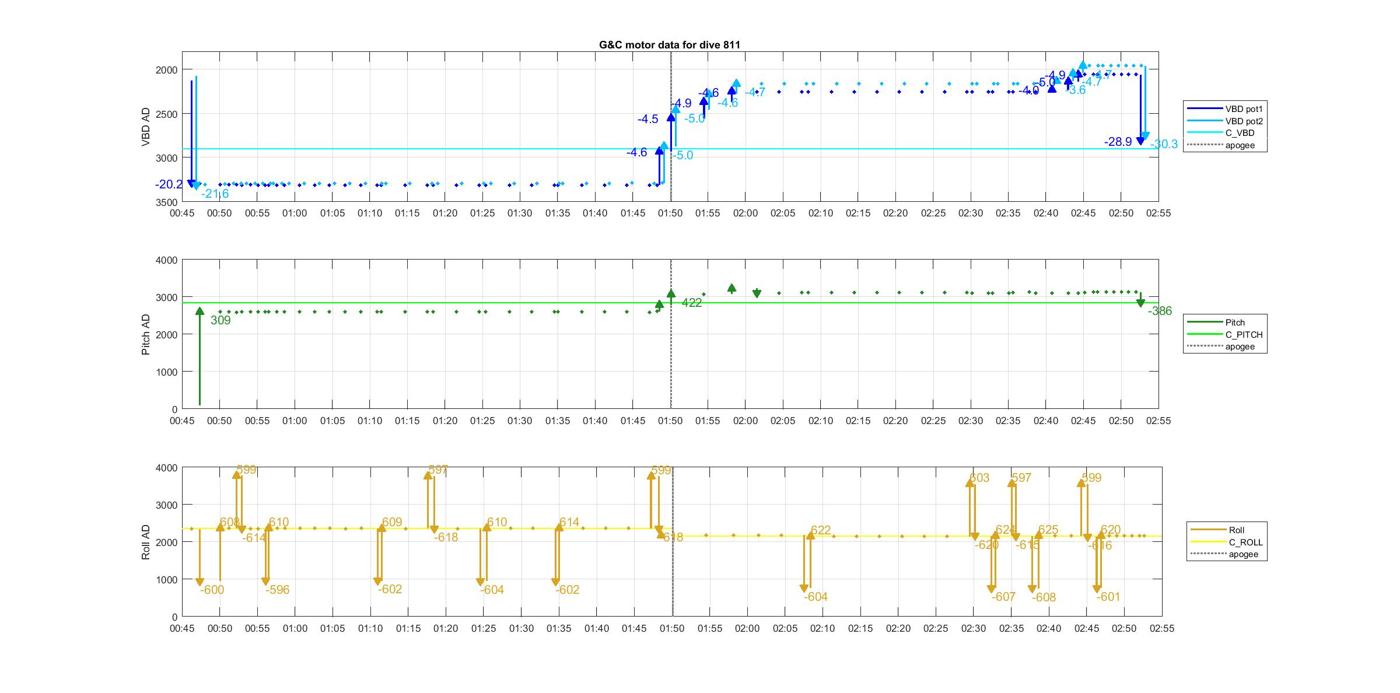This screenshot has height=693, width=1400.
Task: Click the '-614' roll data label
Action: [254, 538]
